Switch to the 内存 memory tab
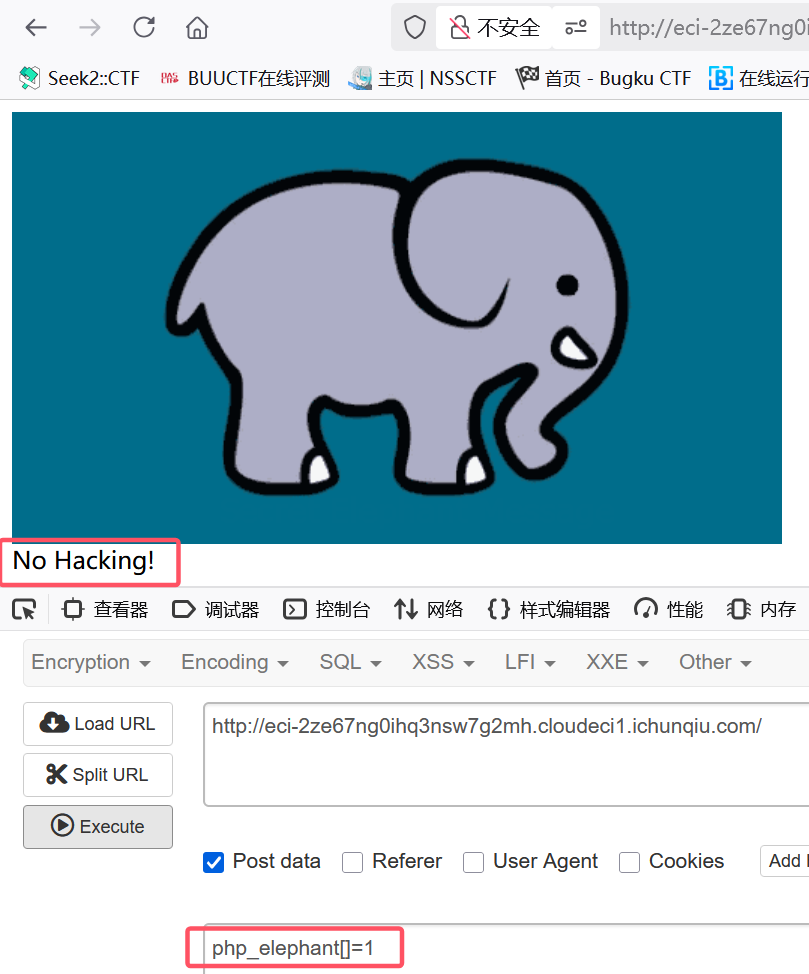Screen dimensions: 809x974 point(762,609)
